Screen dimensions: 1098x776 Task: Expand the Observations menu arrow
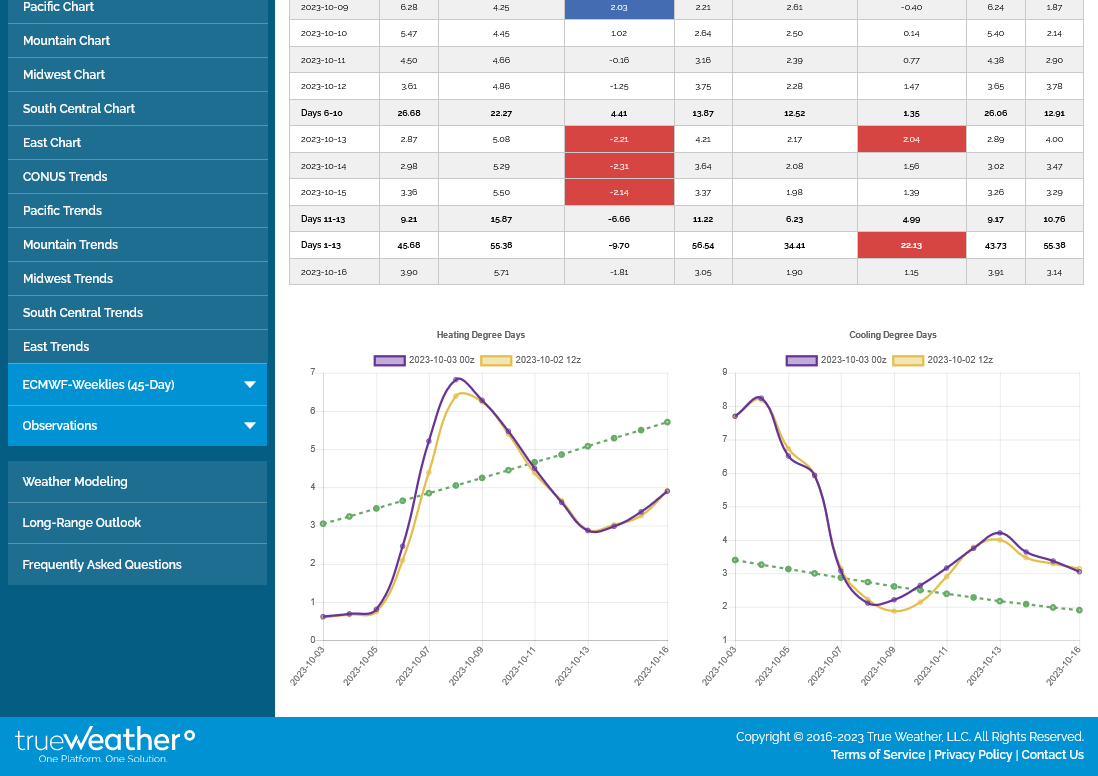point(249,426)
